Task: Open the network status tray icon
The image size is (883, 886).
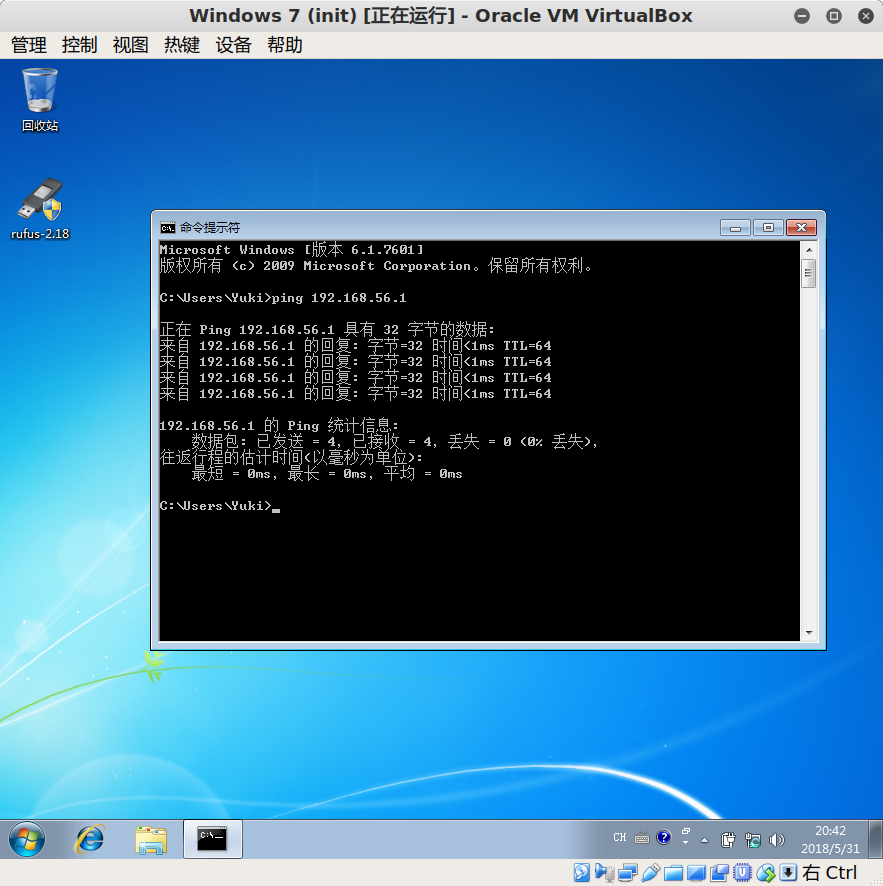Action: click(752, 840)
